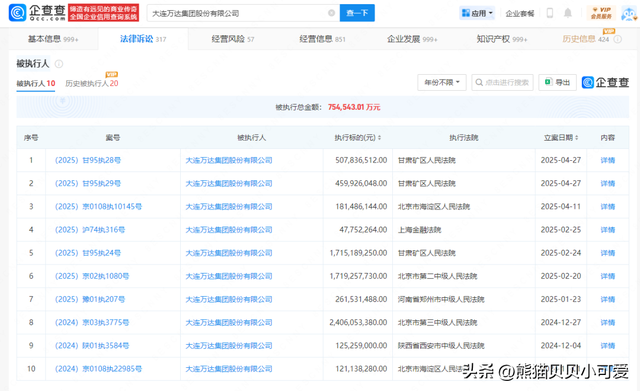
Task: Open case (2024) 陕01执3584号
Action: pos(92,346)
